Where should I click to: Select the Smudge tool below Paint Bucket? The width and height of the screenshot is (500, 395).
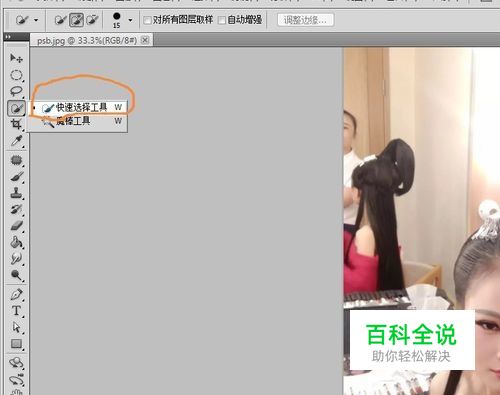[16, 259]
